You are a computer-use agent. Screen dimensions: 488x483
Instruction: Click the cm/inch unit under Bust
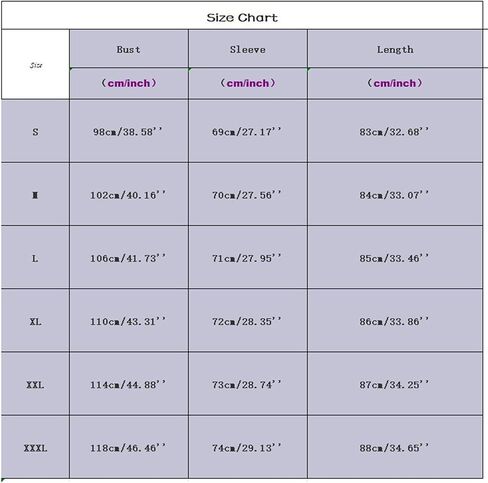(129, 83)
